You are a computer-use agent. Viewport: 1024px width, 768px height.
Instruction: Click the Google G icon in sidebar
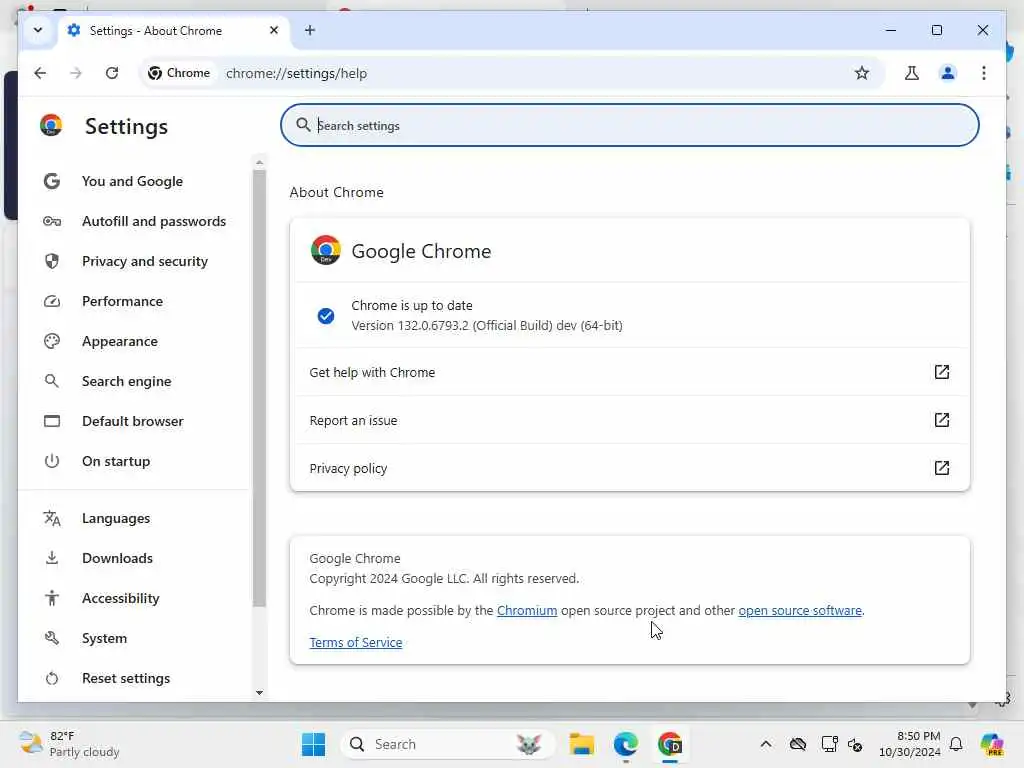52,181
